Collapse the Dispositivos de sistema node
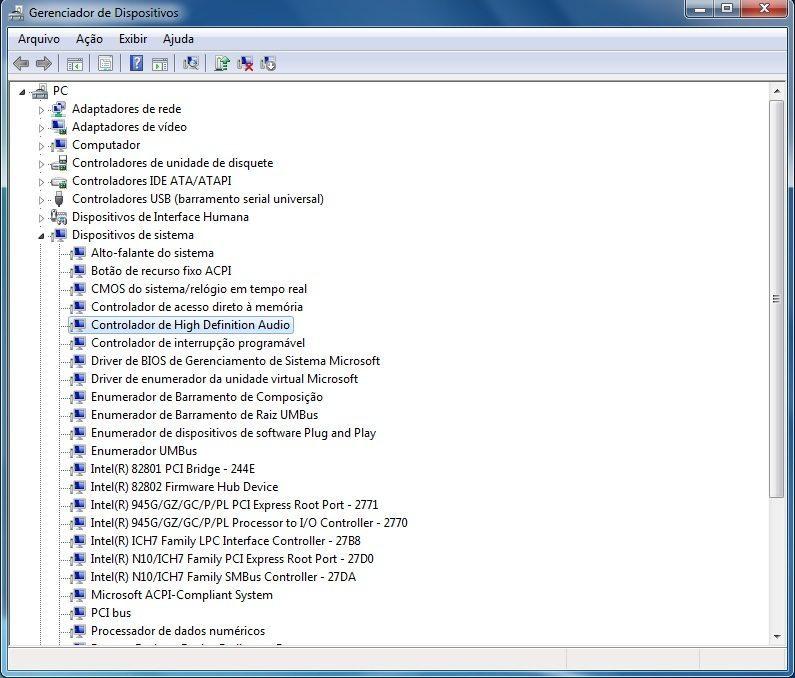The image size is (795, 678). coord(42,236)
